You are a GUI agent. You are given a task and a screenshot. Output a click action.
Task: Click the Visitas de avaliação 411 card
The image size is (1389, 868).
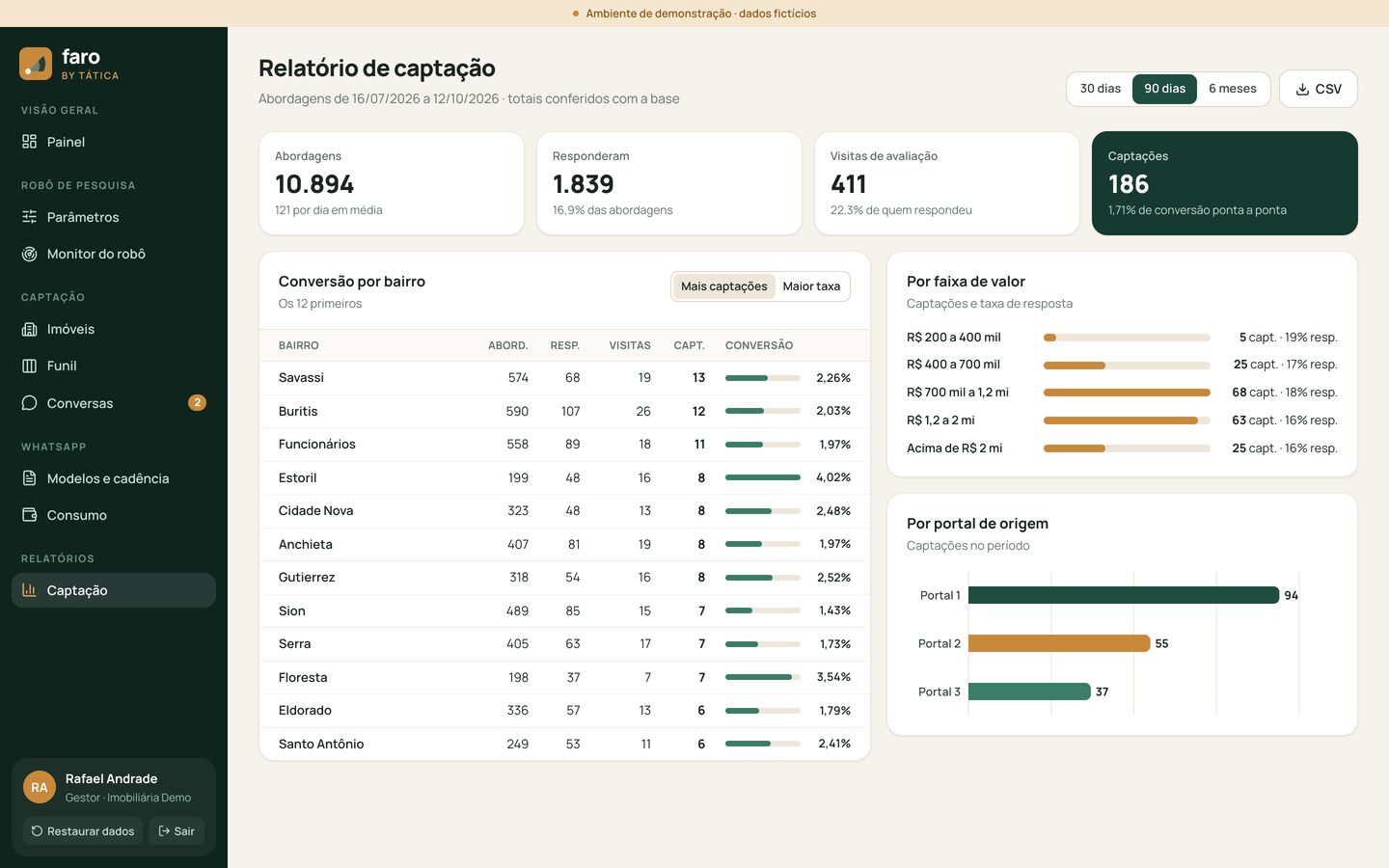tap(947, 183)
